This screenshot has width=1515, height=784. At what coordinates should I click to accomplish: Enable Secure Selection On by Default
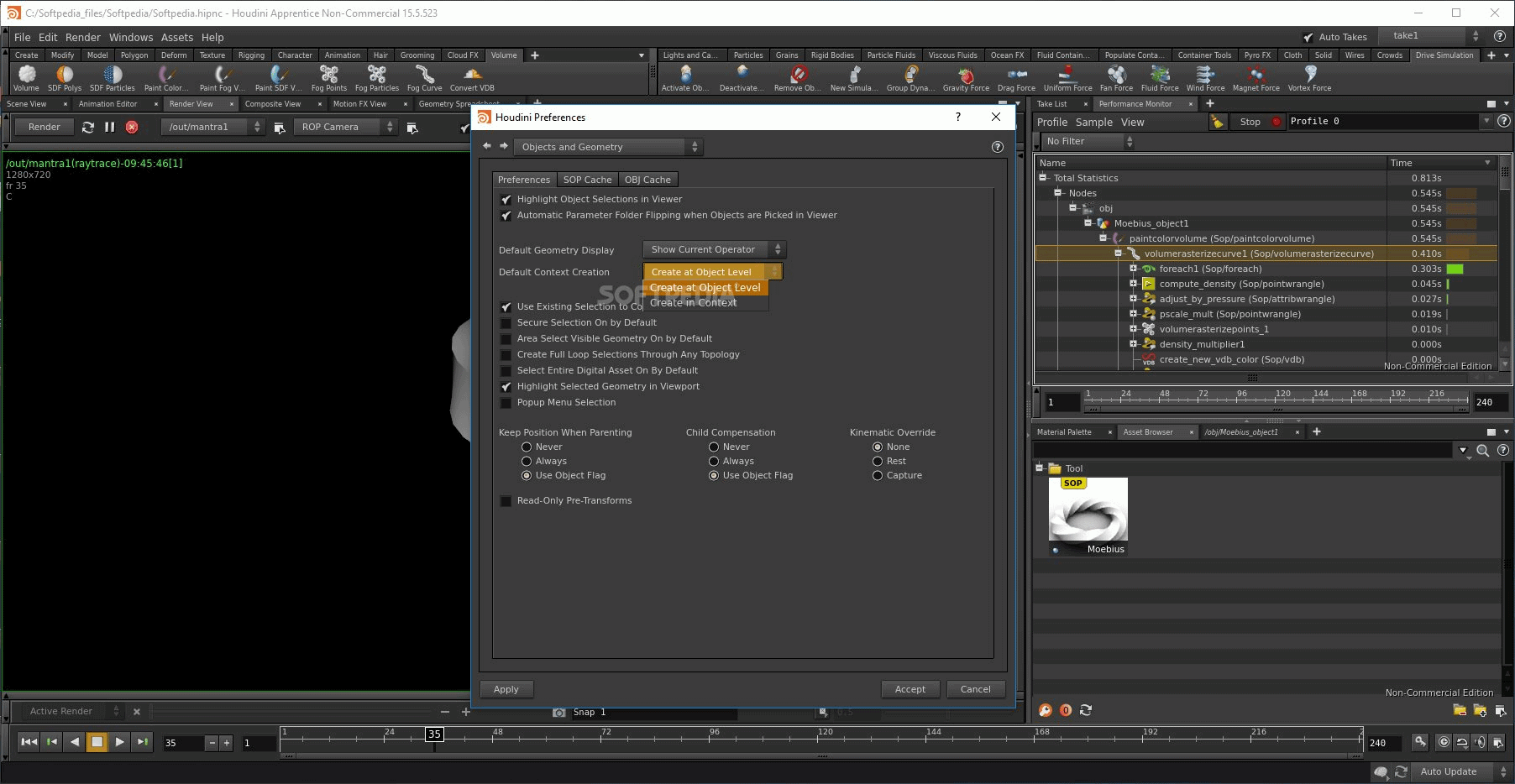(506, 323)
